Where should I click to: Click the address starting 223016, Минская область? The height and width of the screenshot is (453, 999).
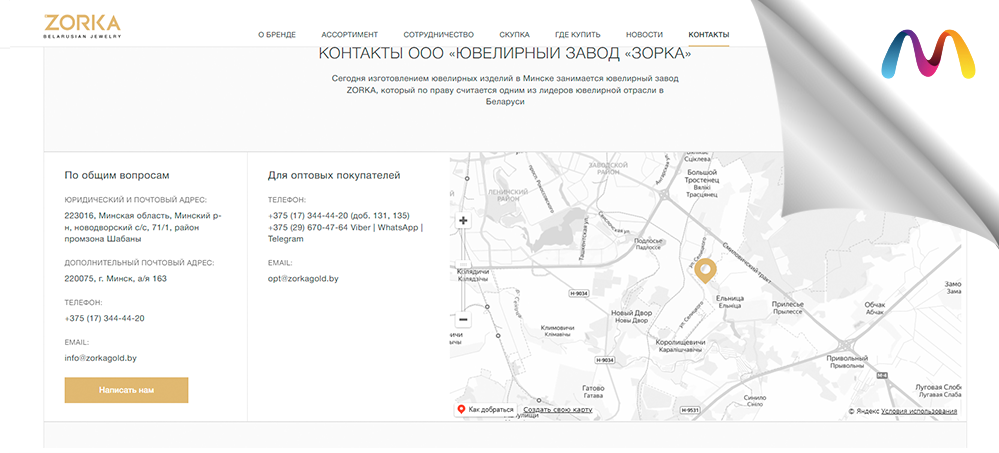tap(143, 227)
